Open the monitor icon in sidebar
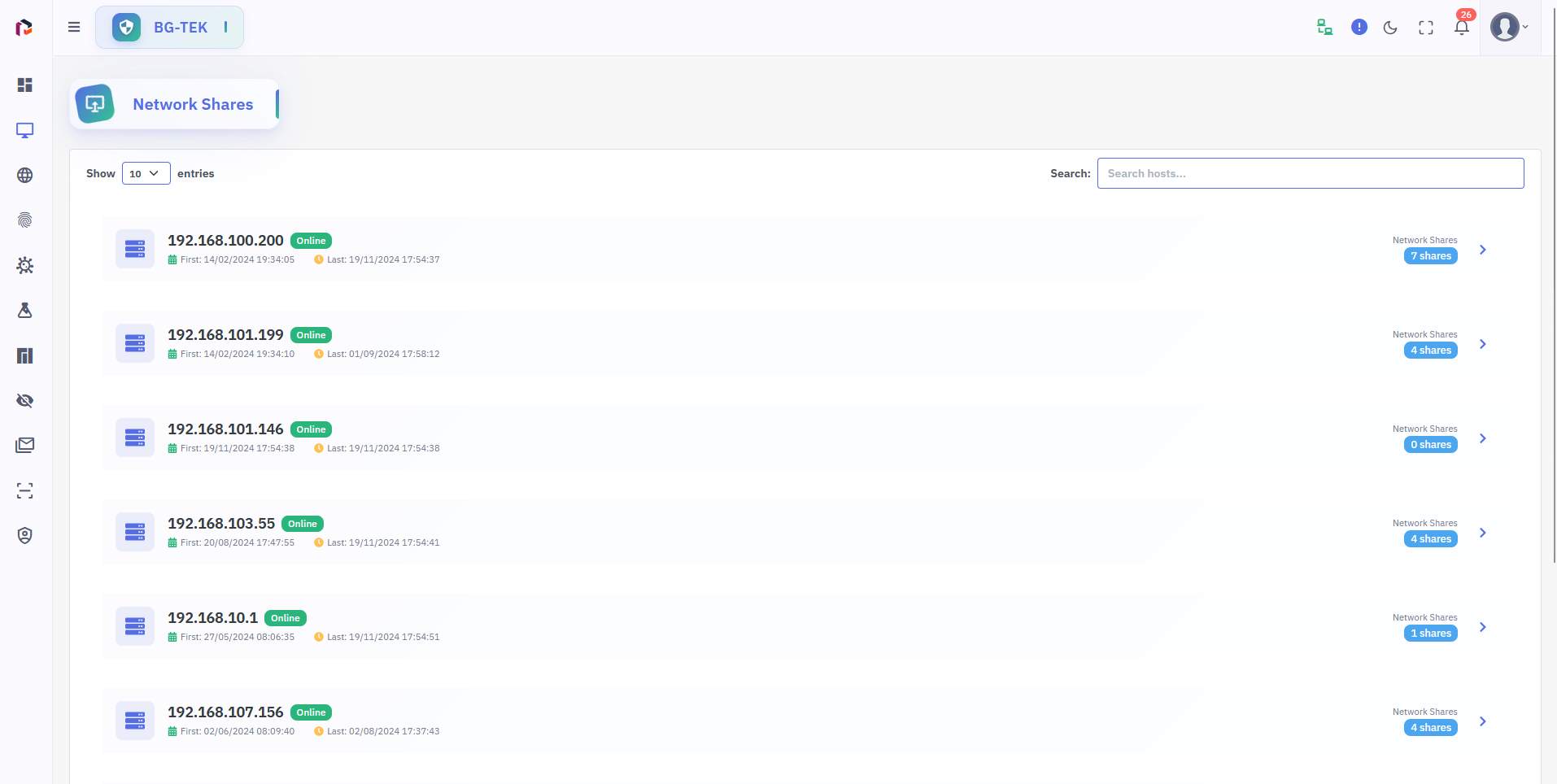Image resolution: width=1557 pixels, height=784 pixels. tap(25, 130)
